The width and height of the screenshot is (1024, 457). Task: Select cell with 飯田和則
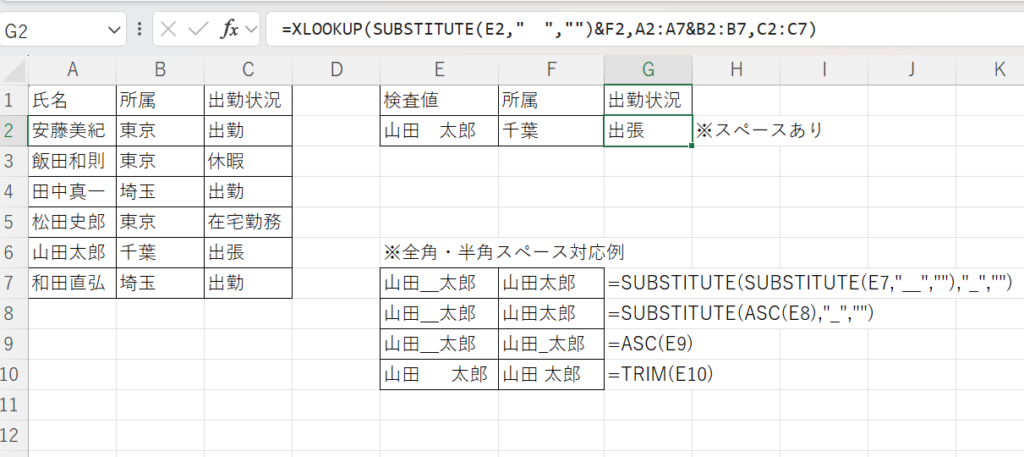click(x=72, y=161)
